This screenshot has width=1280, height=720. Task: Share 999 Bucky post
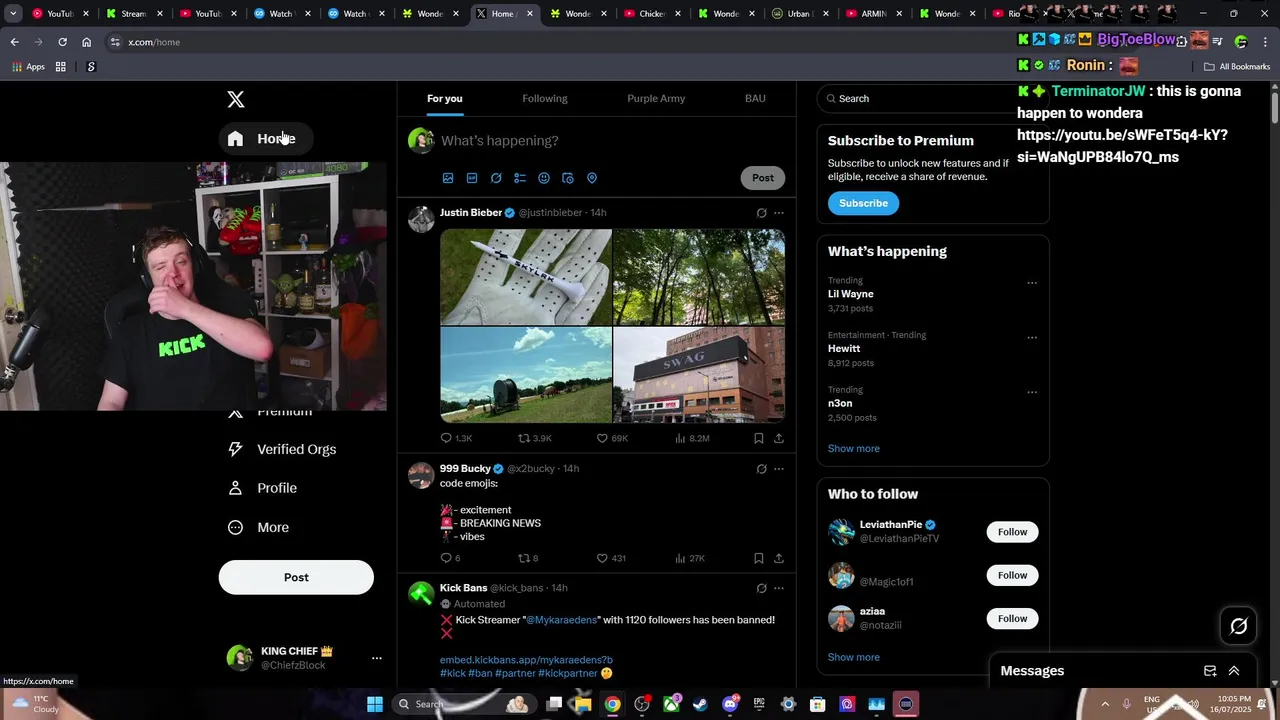[779, 558]
